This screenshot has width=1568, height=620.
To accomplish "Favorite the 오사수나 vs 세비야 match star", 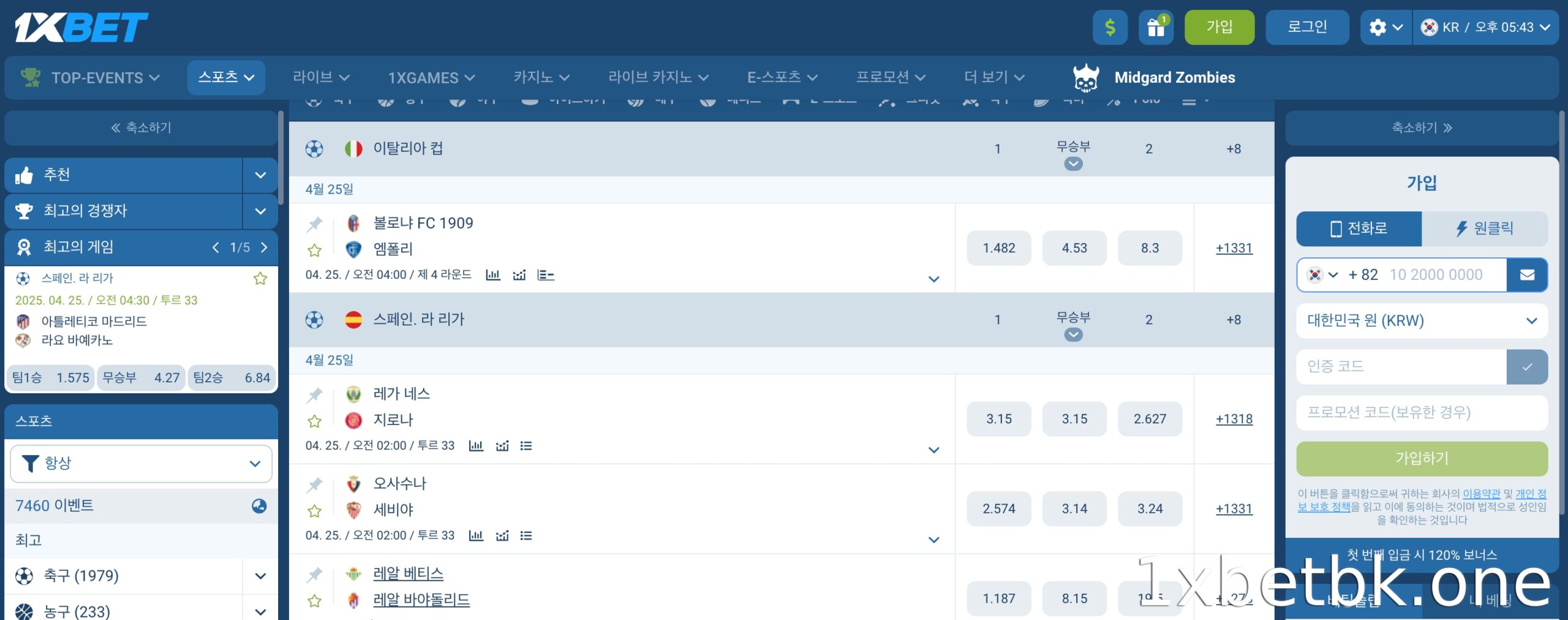I will click(x=315, y=510).
